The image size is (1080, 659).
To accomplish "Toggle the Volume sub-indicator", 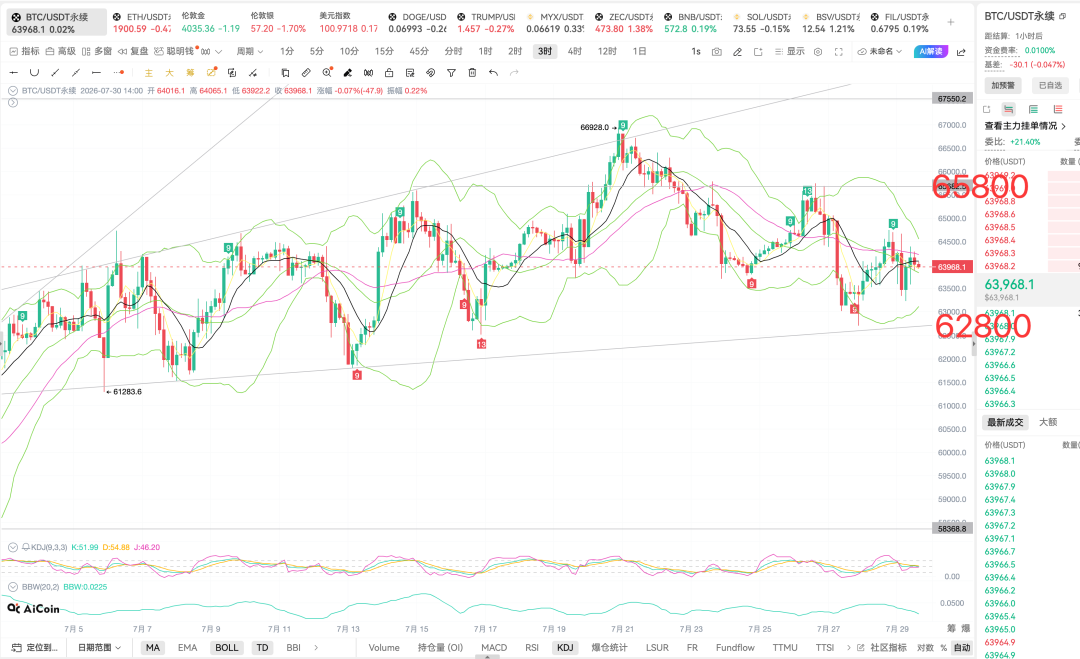I will (x=384, y=647).
